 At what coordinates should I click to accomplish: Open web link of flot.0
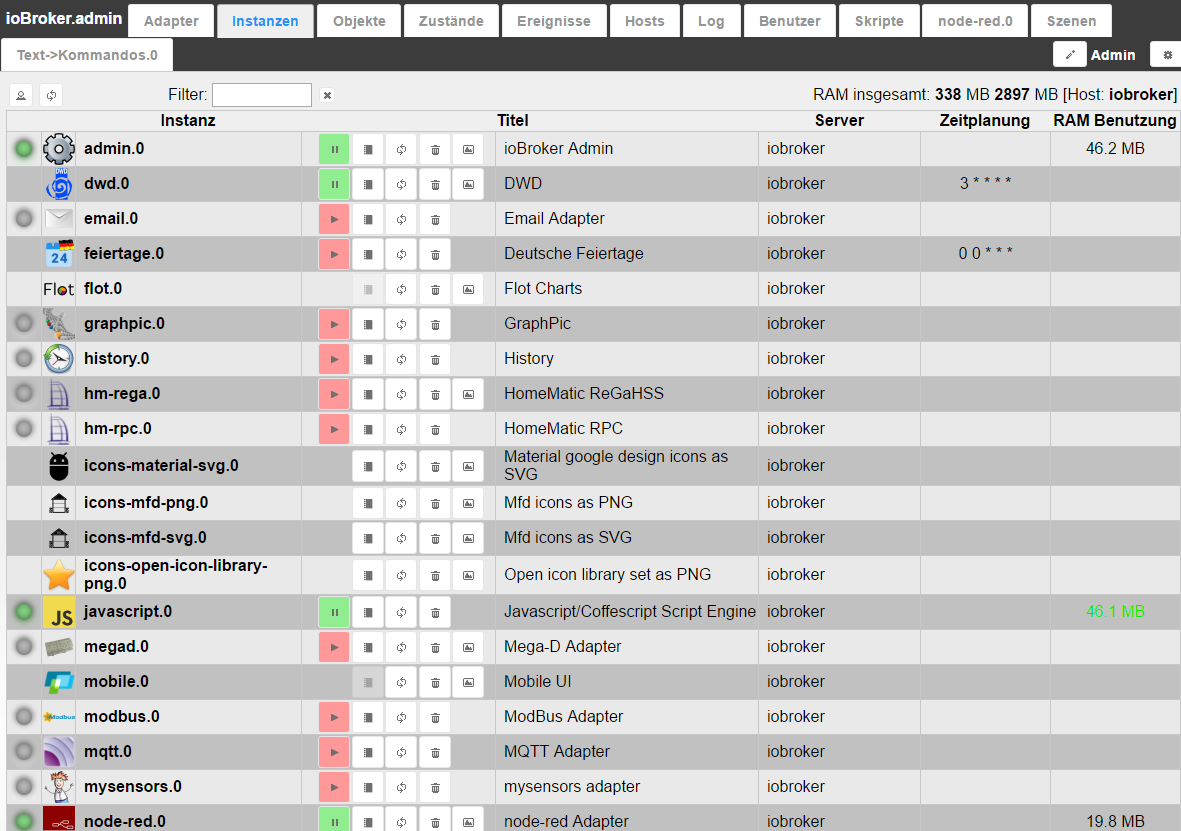pyautogui.click(x=468, y=289)
